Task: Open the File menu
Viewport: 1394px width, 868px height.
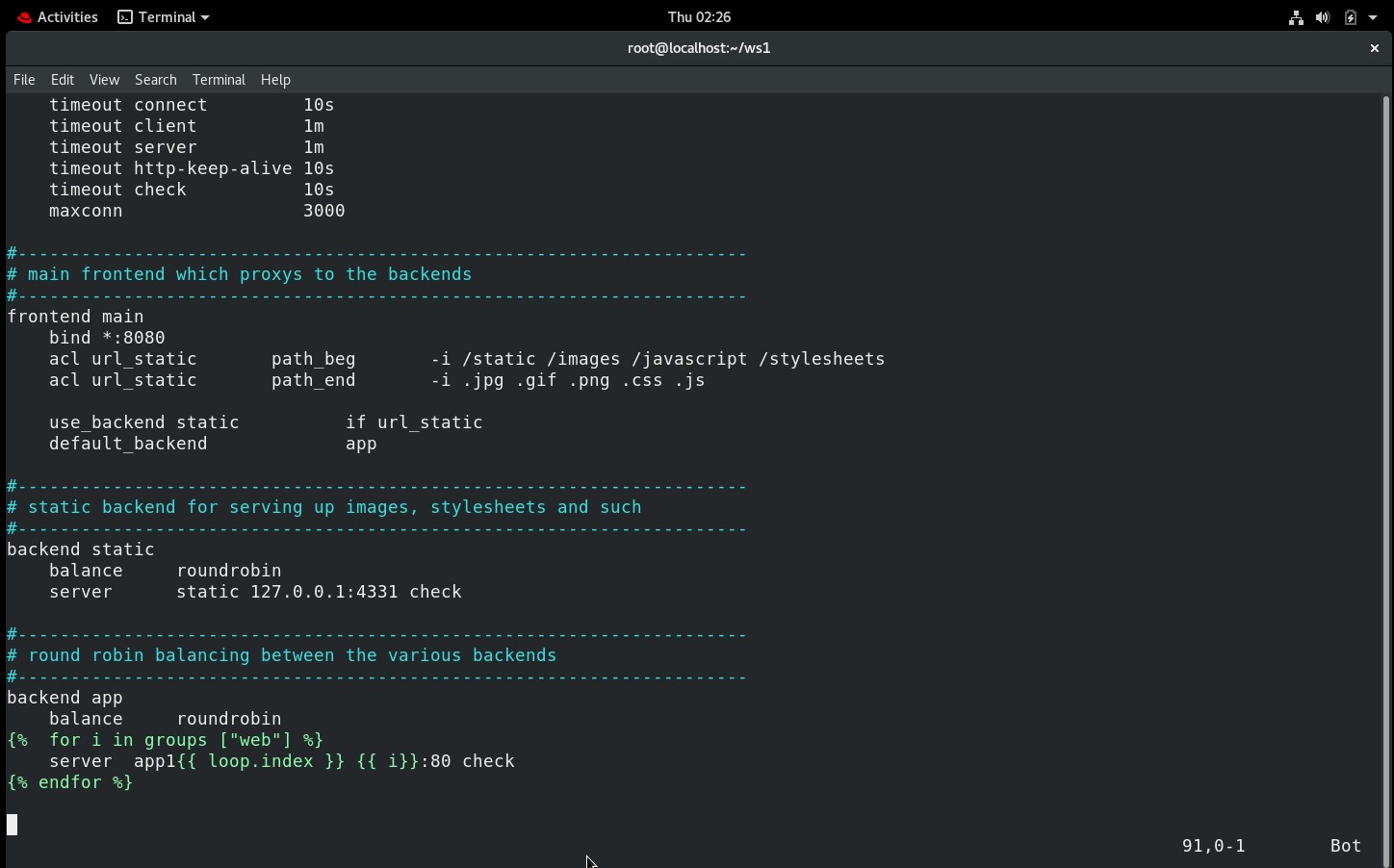Action: (24, 80)
